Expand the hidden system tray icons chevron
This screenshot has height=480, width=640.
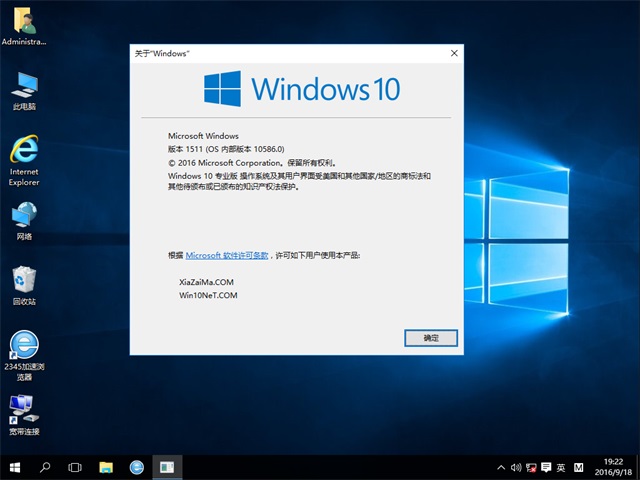(x=500, y=467)
